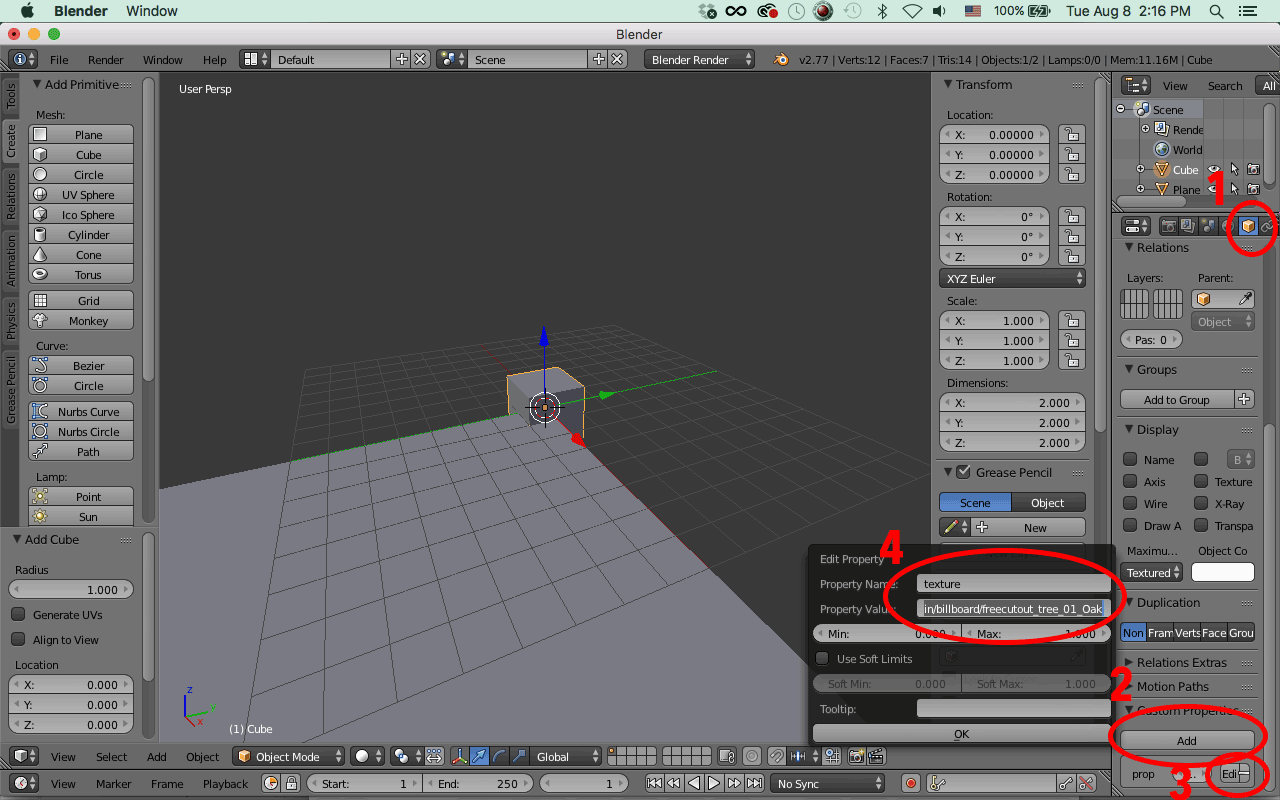
Task: Switch to the Physics tool shelf tab
Action: click(x=11, y=322)
